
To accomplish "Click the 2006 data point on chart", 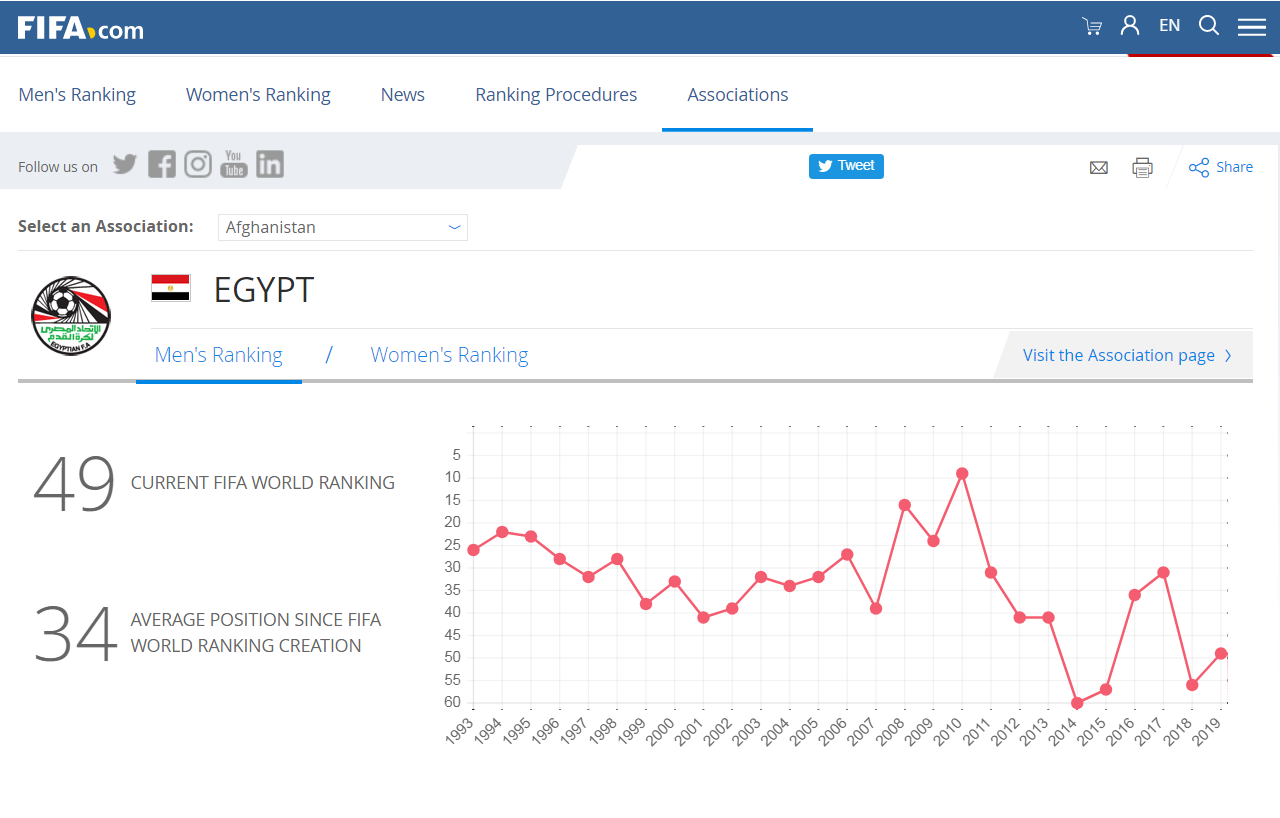I will (847, 554).
